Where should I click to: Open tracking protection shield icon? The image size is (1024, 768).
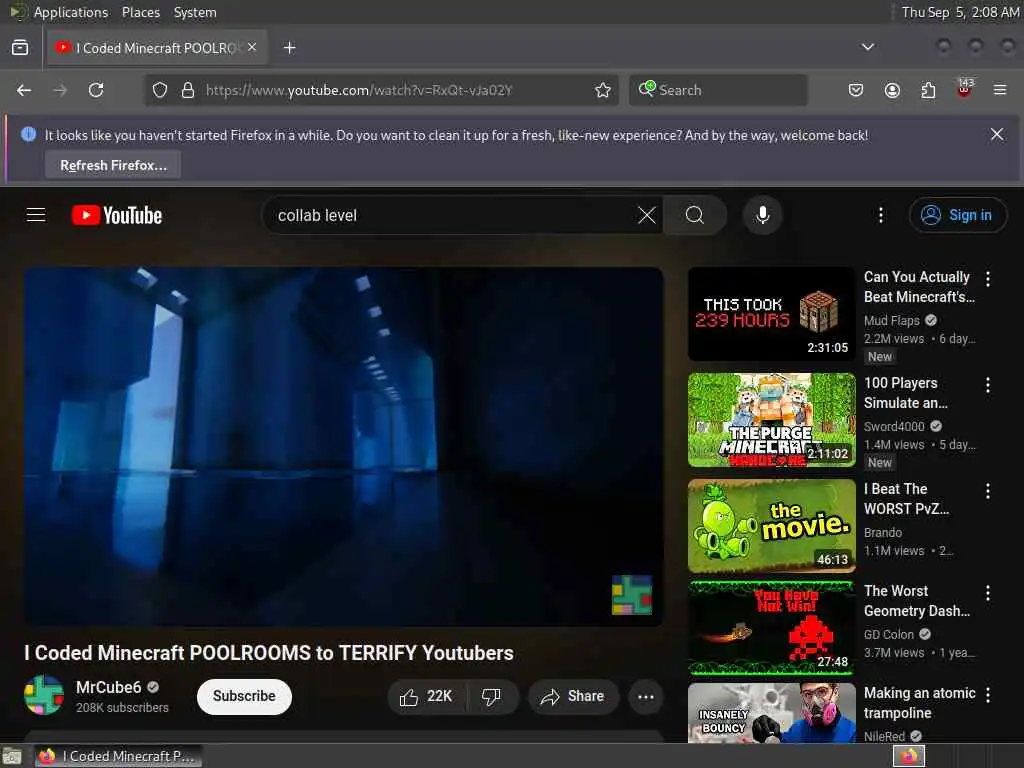[x=160, y=90]
